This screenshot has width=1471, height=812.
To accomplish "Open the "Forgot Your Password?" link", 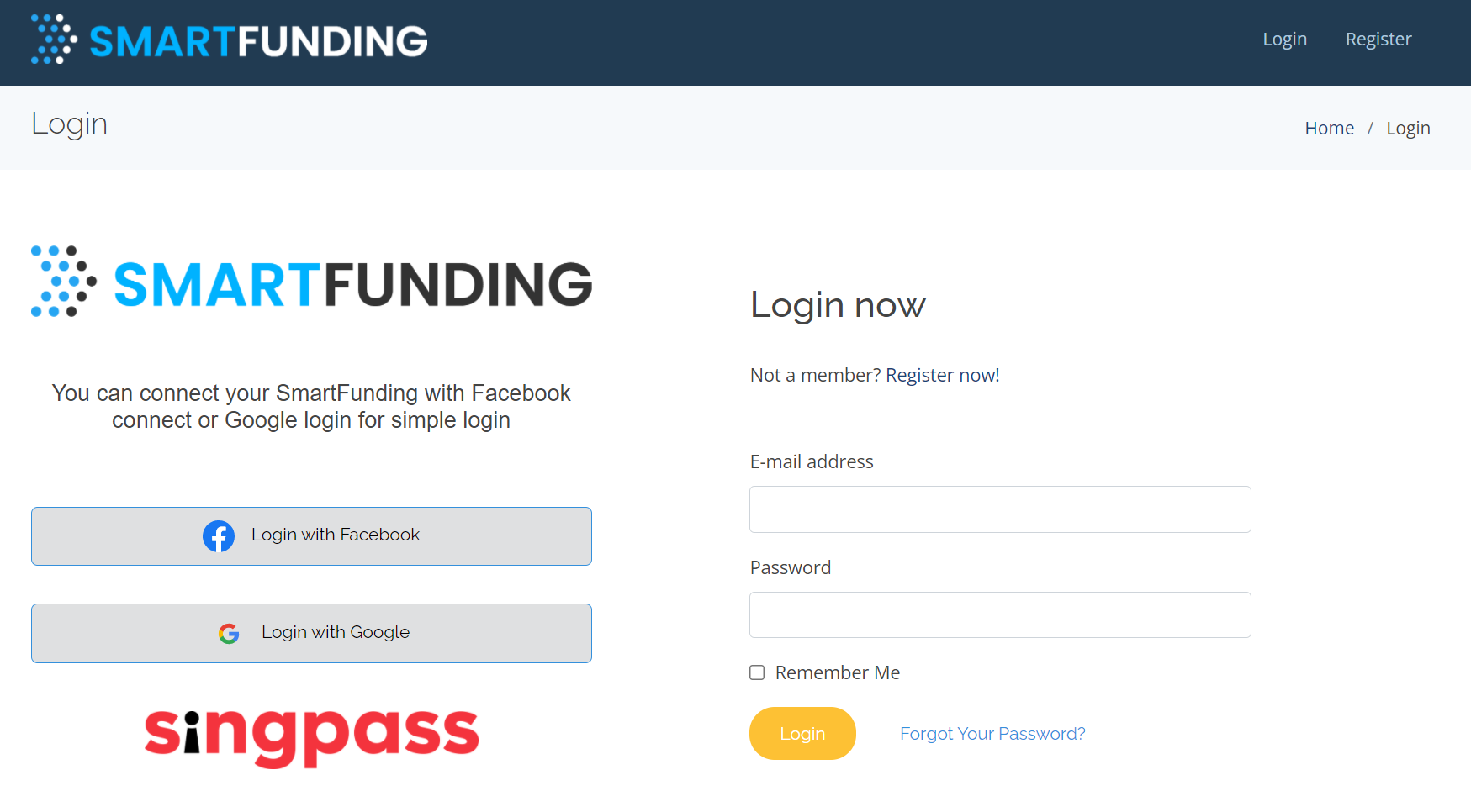I will click(992, 734).
